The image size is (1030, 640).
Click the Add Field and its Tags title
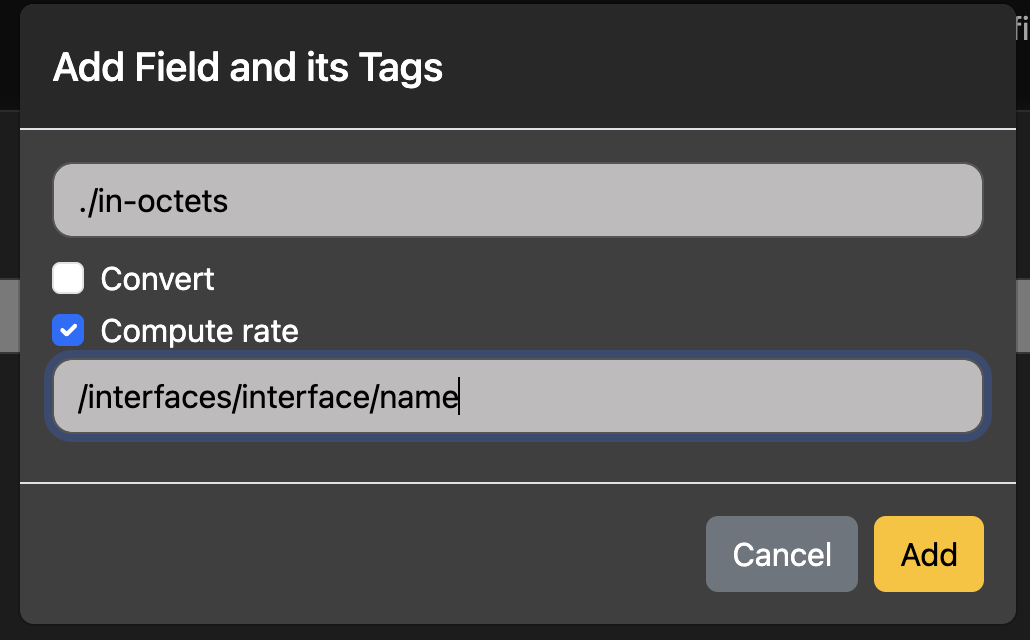(x=246, y=67)
